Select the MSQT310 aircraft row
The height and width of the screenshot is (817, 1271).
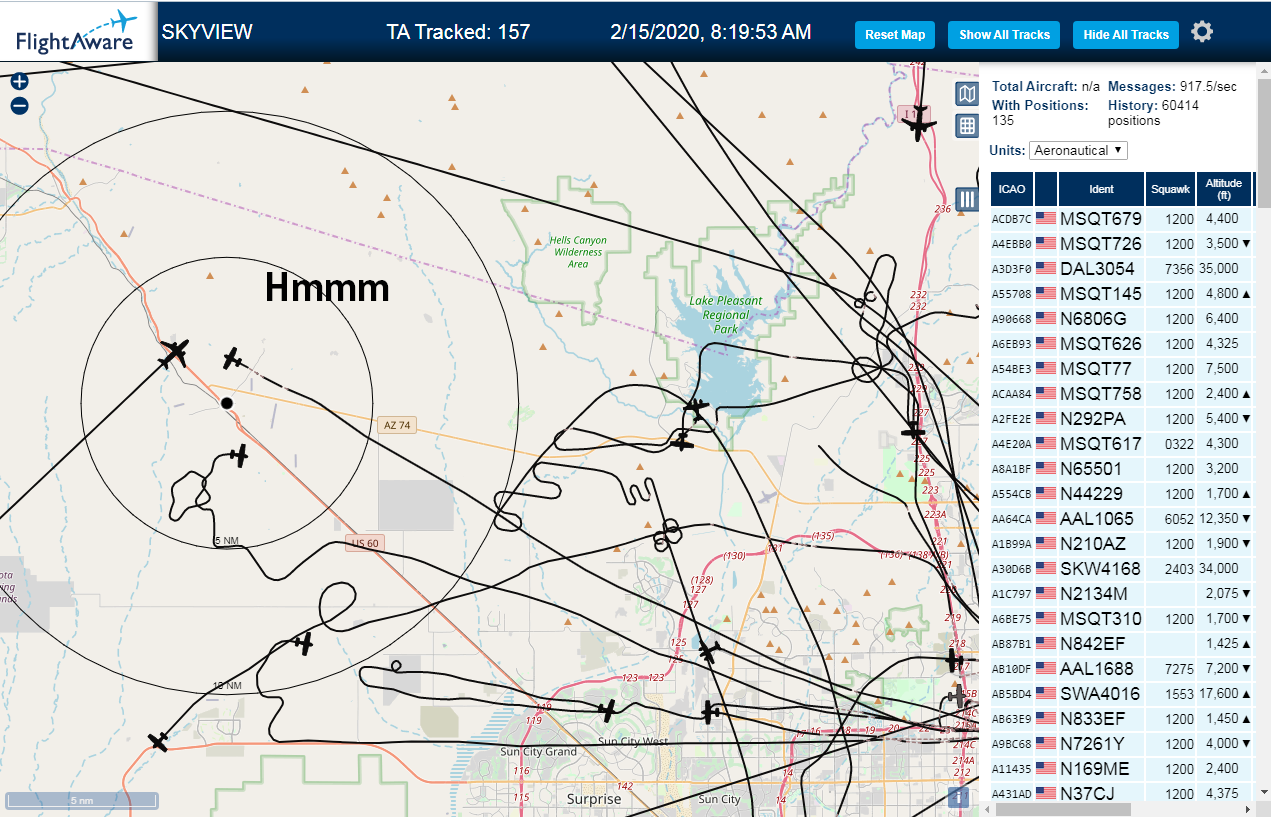[x=1121, y=618]
